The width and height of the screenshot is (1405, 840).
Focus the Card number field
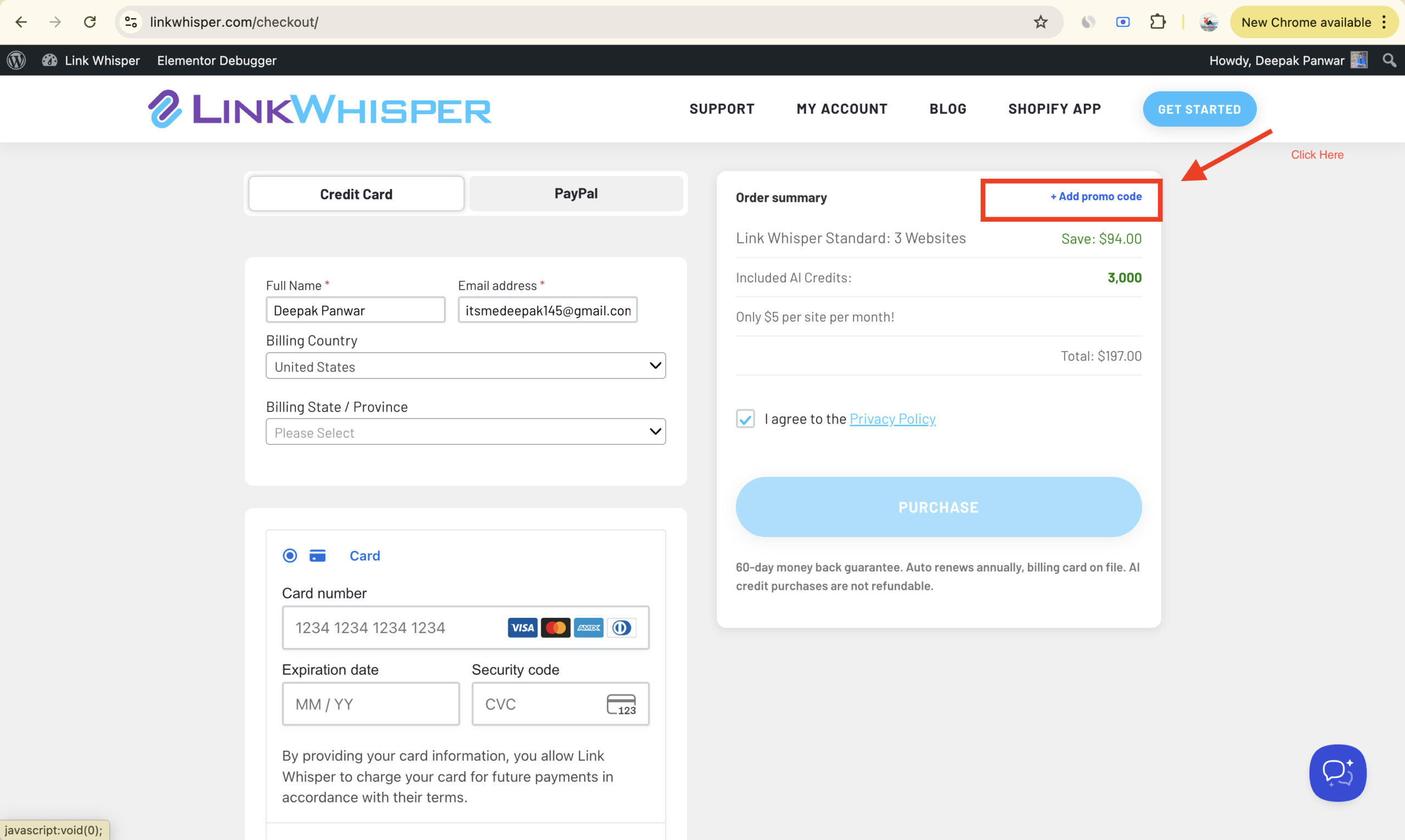(465, 627)
